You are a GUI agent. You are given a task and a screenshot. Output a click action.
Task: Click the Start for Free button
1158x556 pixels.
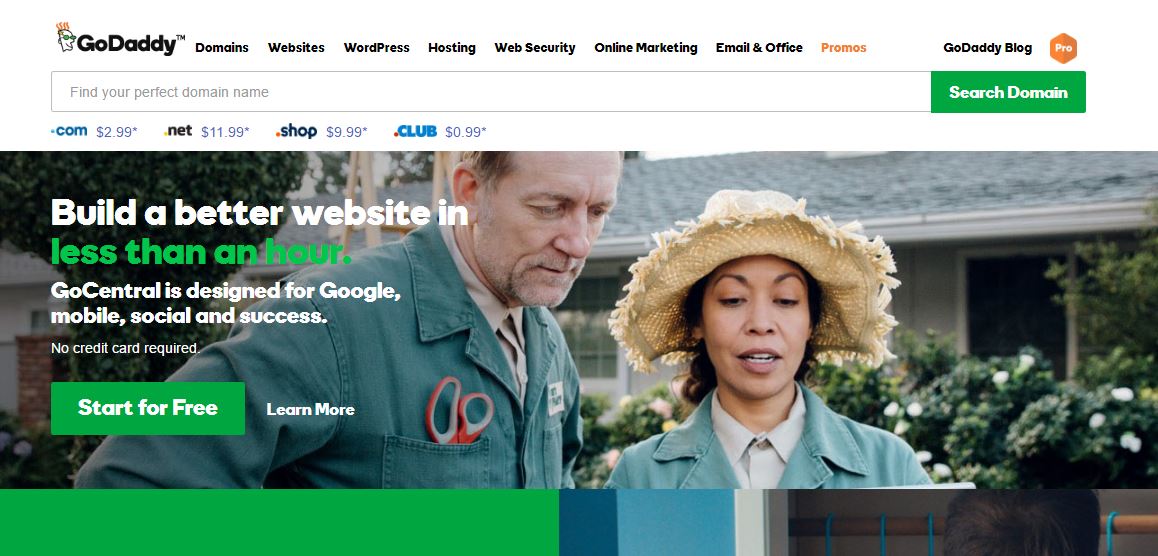pos(148,408)
